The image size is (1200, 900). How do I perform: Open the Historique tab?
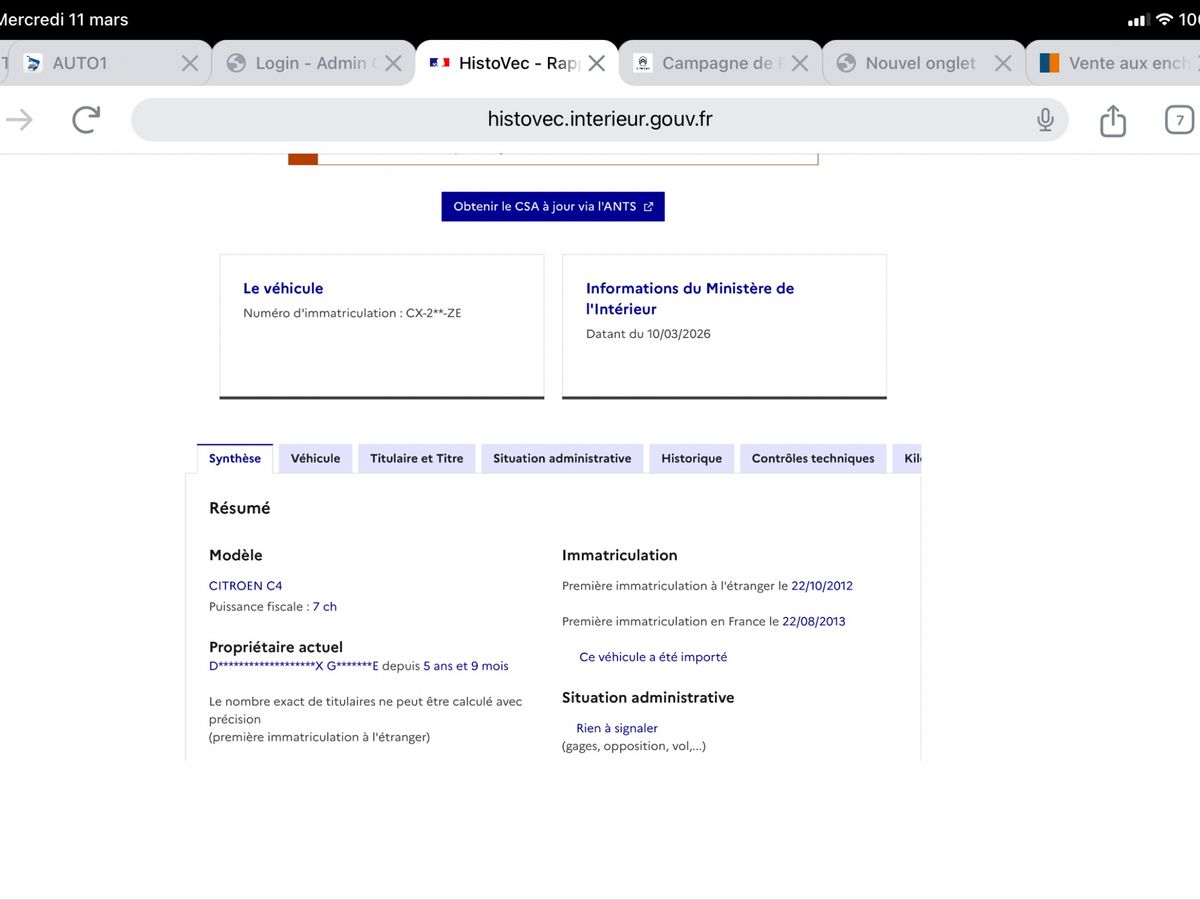click(x=691, y=458)
